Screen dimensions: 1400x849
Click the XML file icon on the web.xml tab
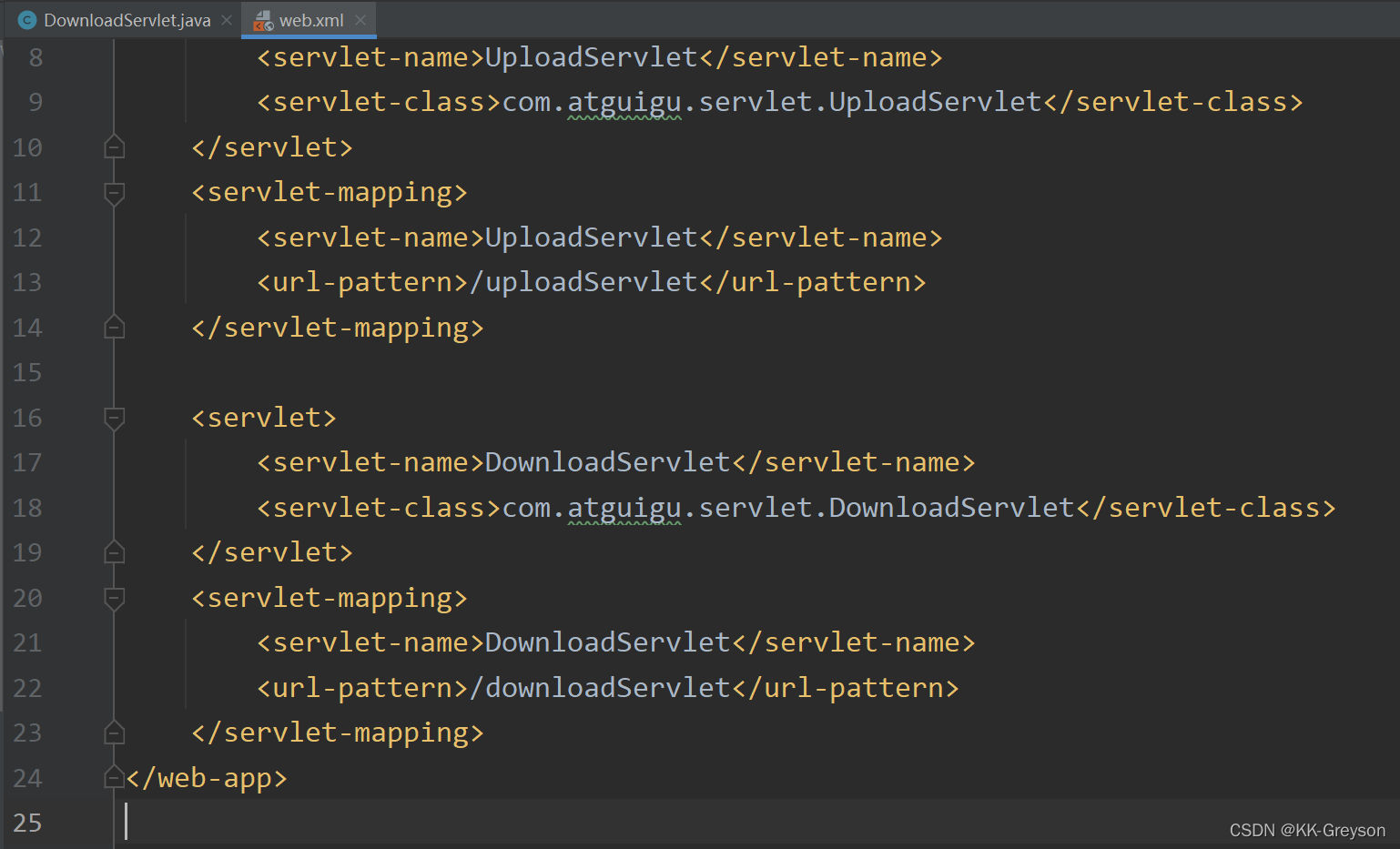[x=263, y=20]
